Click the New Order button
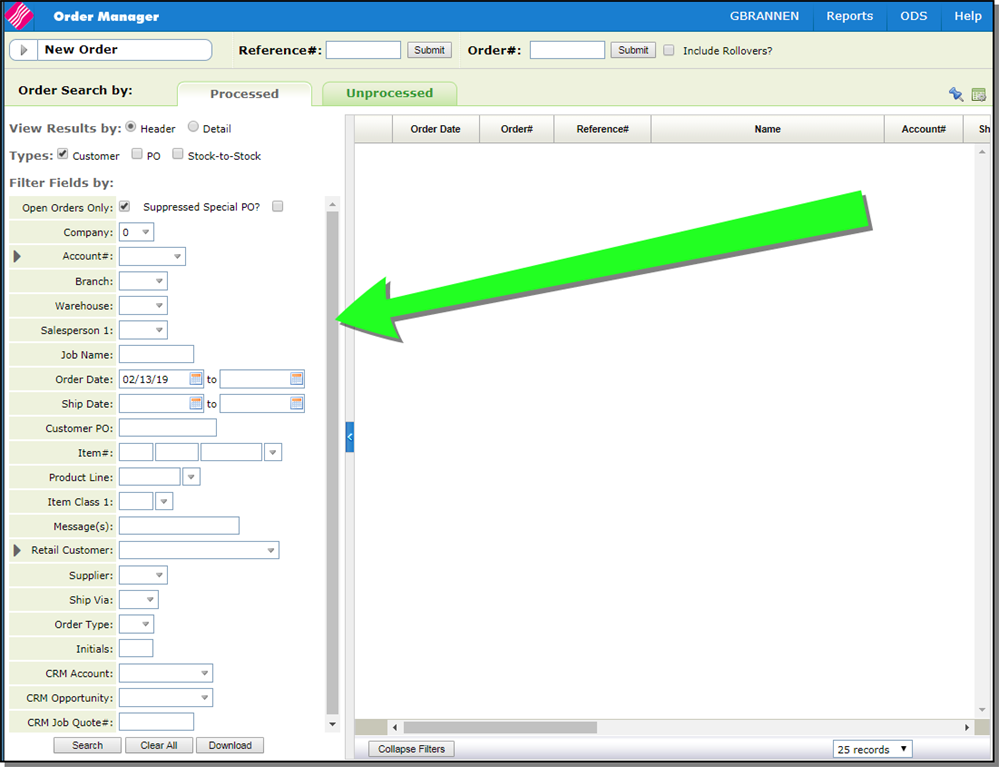Image resolution: width=999 pixels, height=767 pixels. (111, 50)
